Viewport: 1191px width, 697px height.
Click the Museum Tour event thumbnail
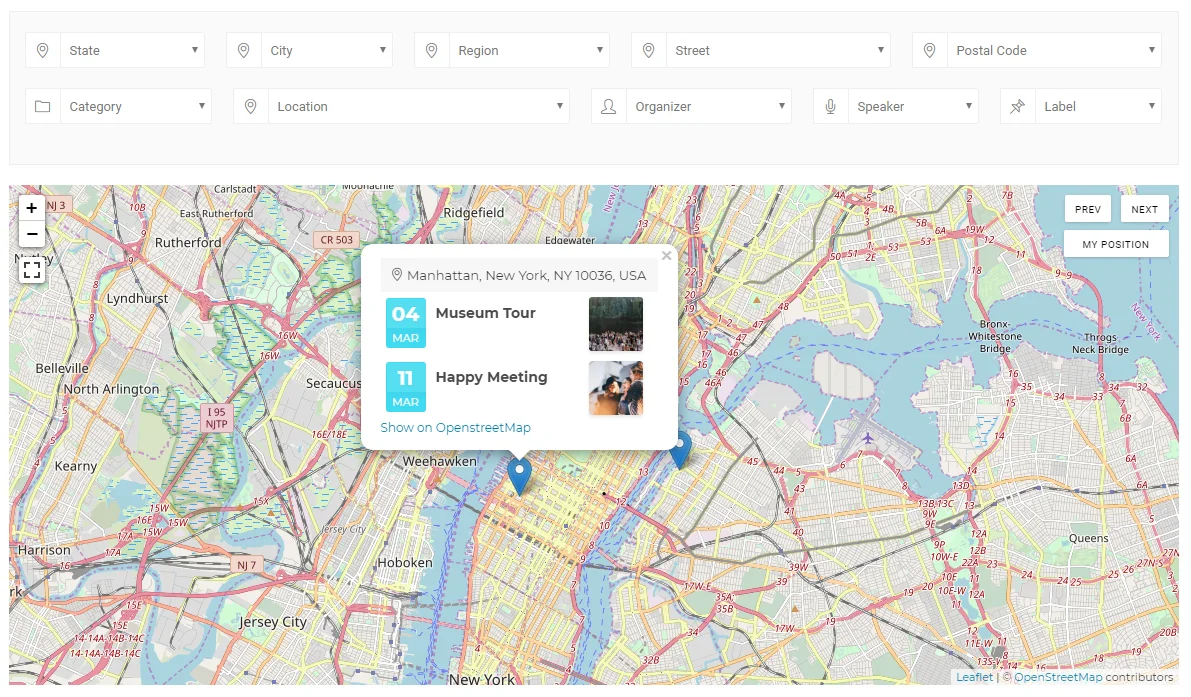[x=615, y=324]
